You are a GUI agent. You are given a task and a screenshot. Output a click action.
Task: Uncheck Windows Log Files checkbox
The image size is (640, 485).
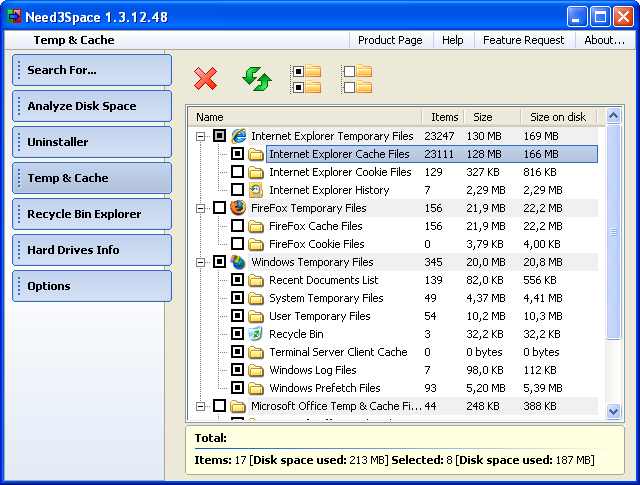click(x=237, y=370)
